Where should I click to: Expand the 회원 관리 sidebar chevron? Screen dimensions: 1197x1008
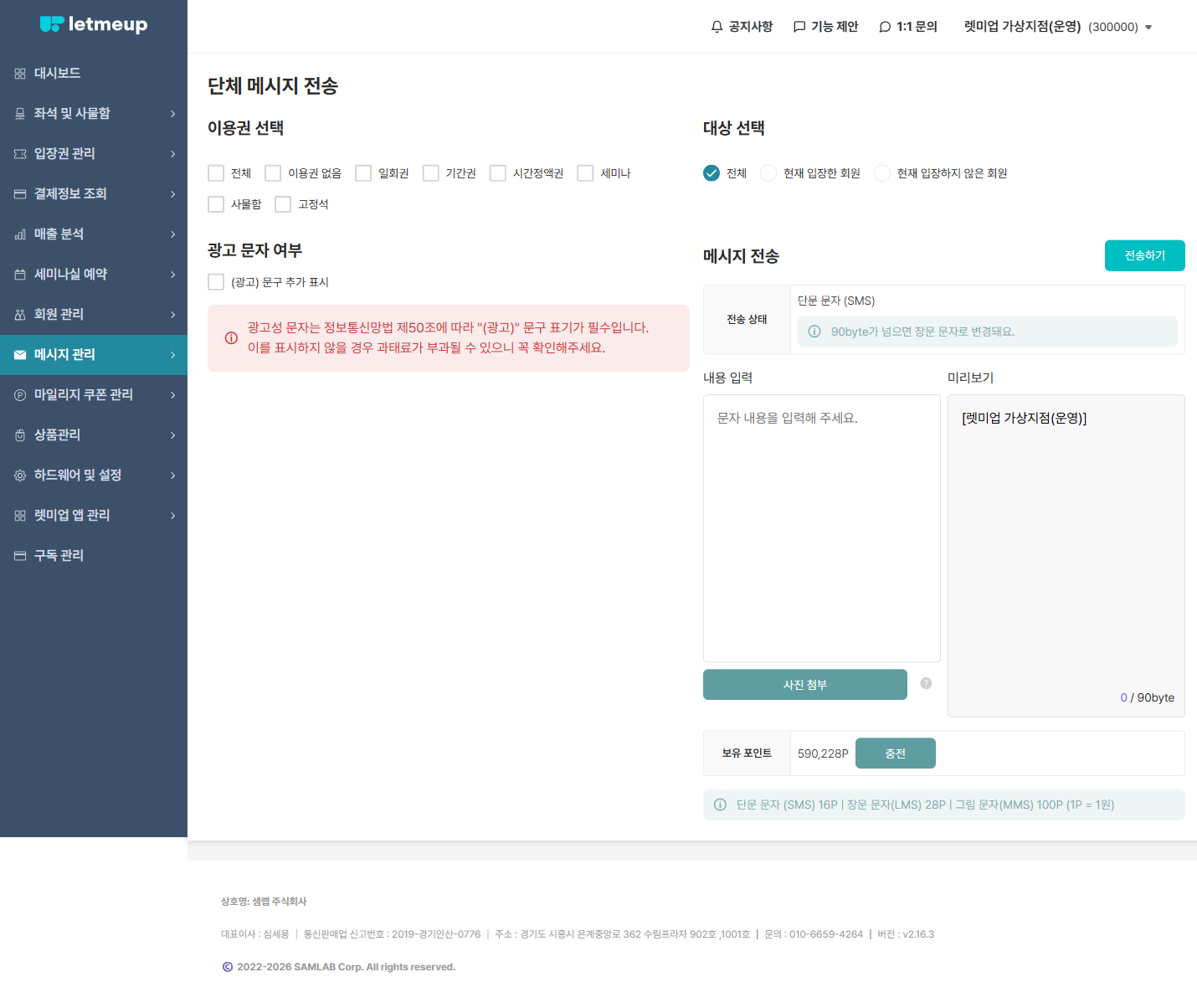click(x=173, y=315)
